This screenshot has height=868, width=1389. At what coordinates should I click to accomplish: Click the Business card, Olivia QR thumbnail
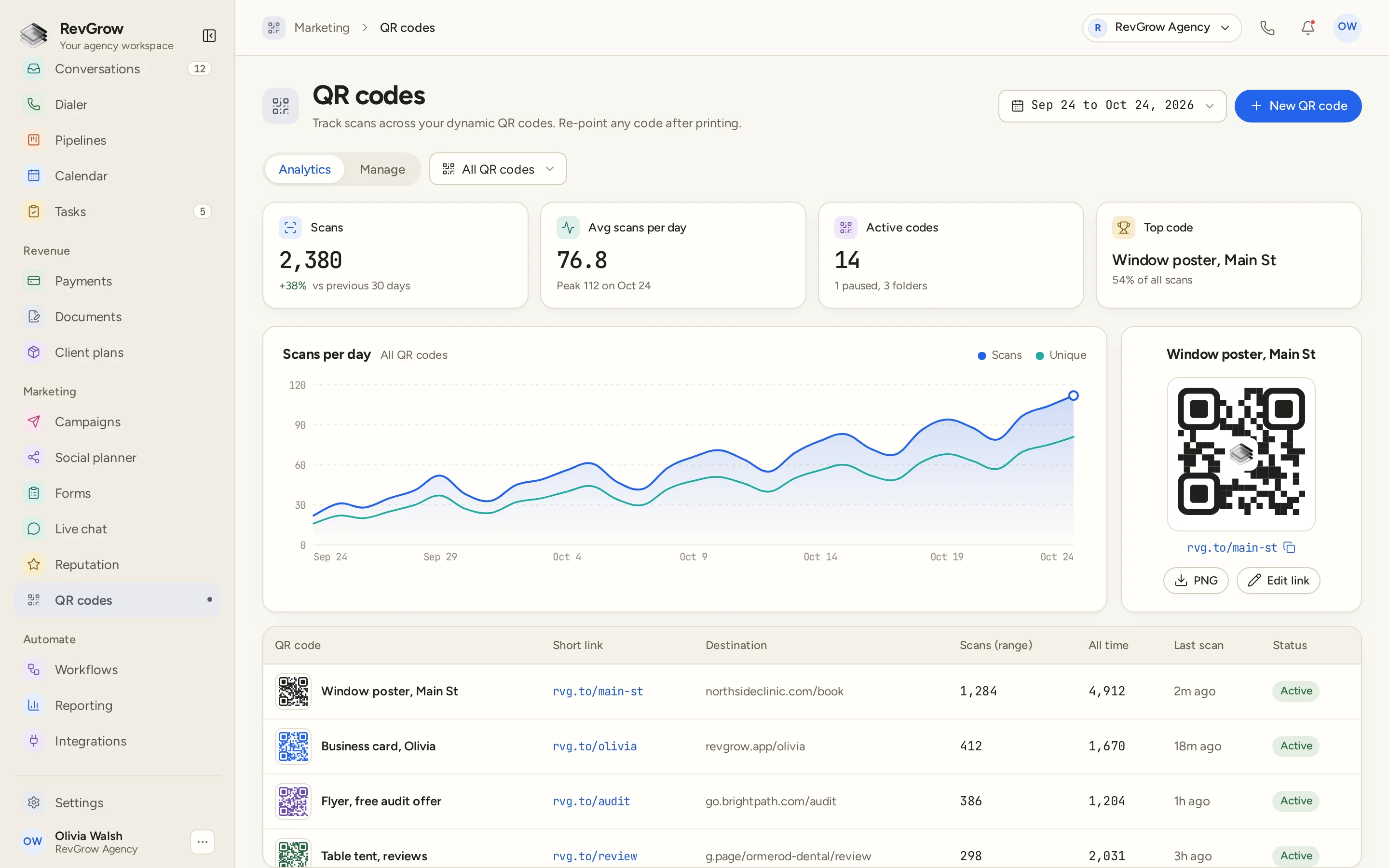click(293, 746)
